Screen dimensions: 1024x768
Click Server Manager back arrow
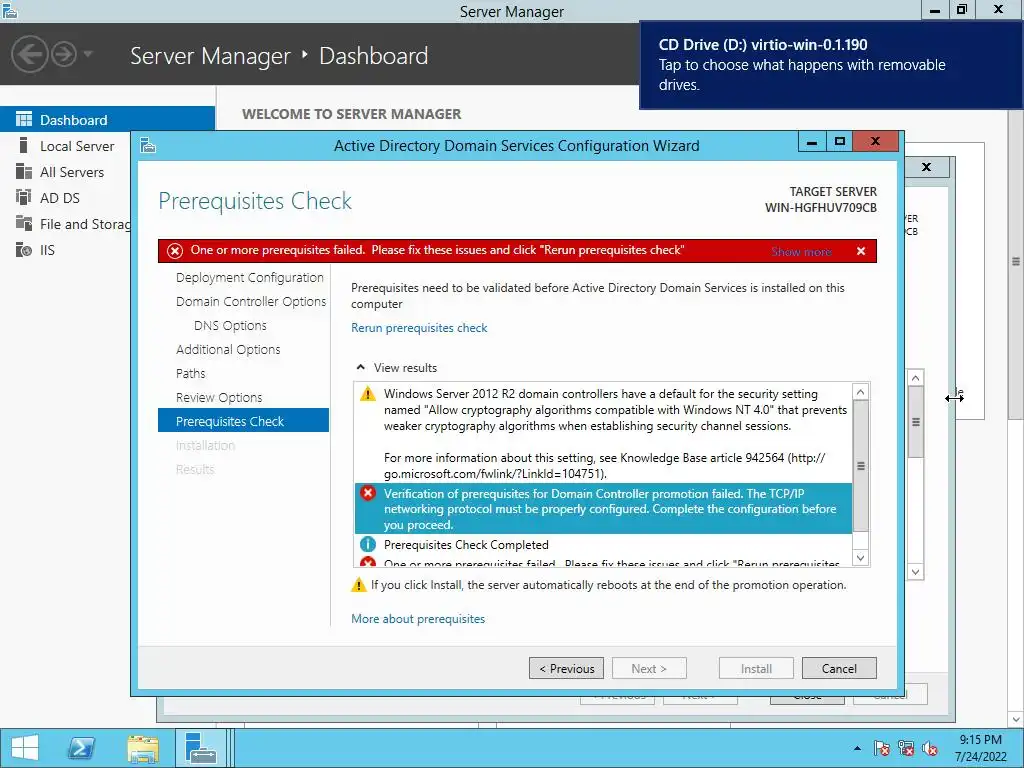click(x=29, y=54)
